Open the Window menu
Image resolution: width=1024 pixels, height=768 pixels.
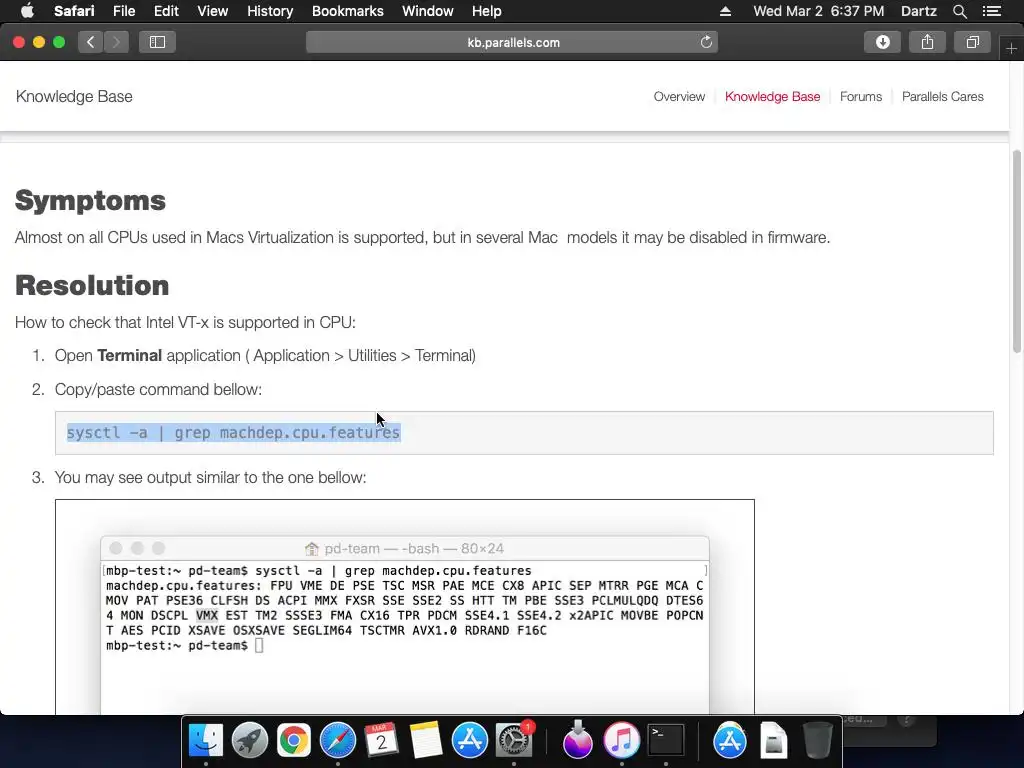click(x=428, y=11)
